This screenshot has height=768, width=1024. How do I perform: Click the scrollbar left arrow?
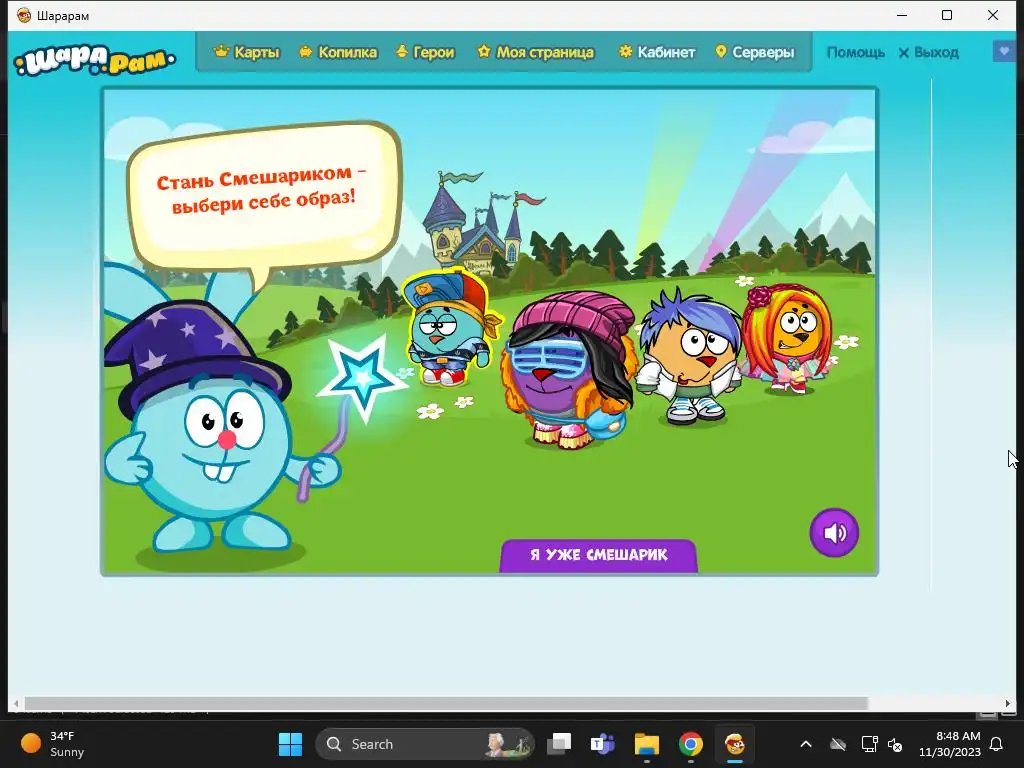pos(16,703)
